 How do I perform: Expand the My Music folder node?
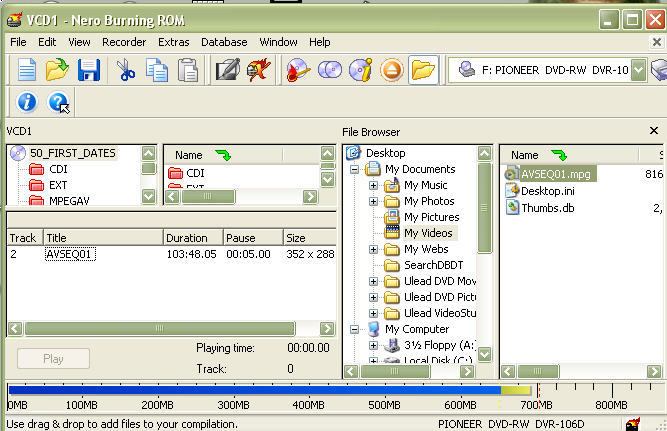click(x=373, y=186)
